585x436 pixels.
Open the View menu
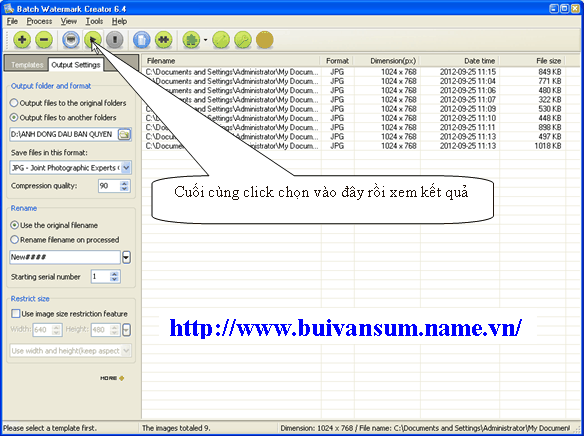tap(69, 21)
